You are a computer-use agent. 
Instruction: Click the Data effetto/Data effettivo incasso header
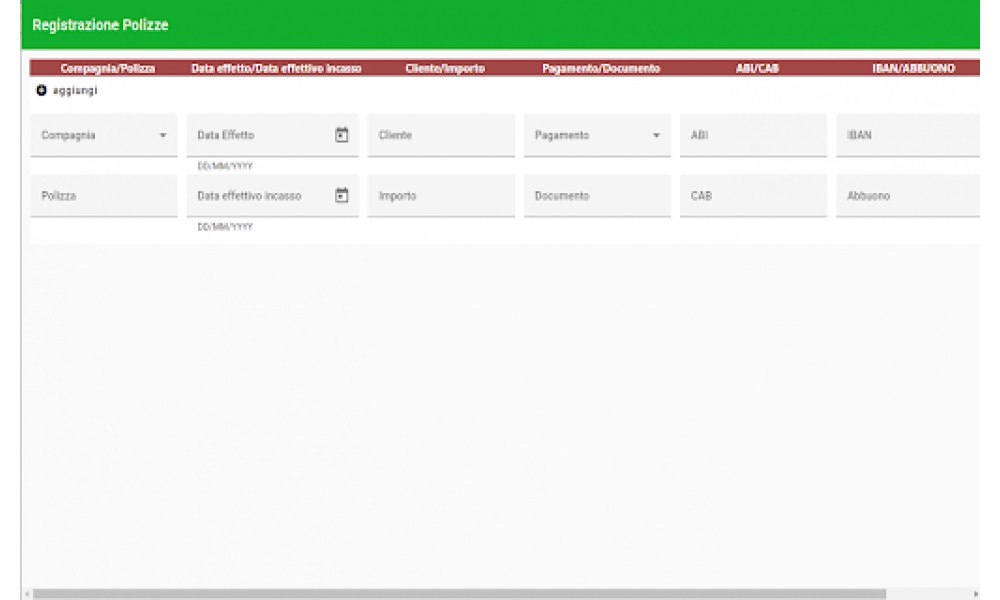pyautogui.click(x=276, y=68)
